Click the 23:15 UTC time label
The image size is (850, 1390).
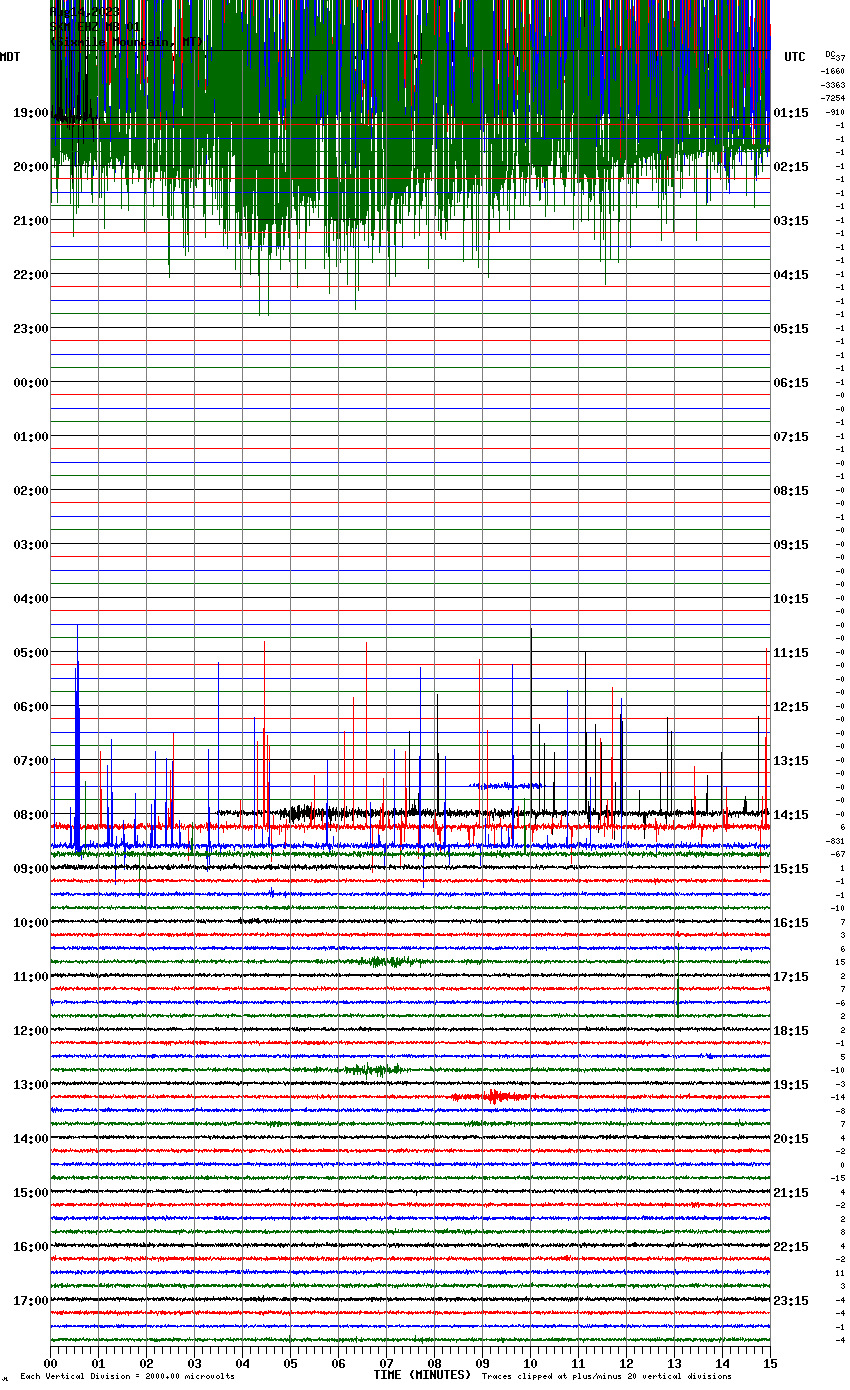[790, 1301]
